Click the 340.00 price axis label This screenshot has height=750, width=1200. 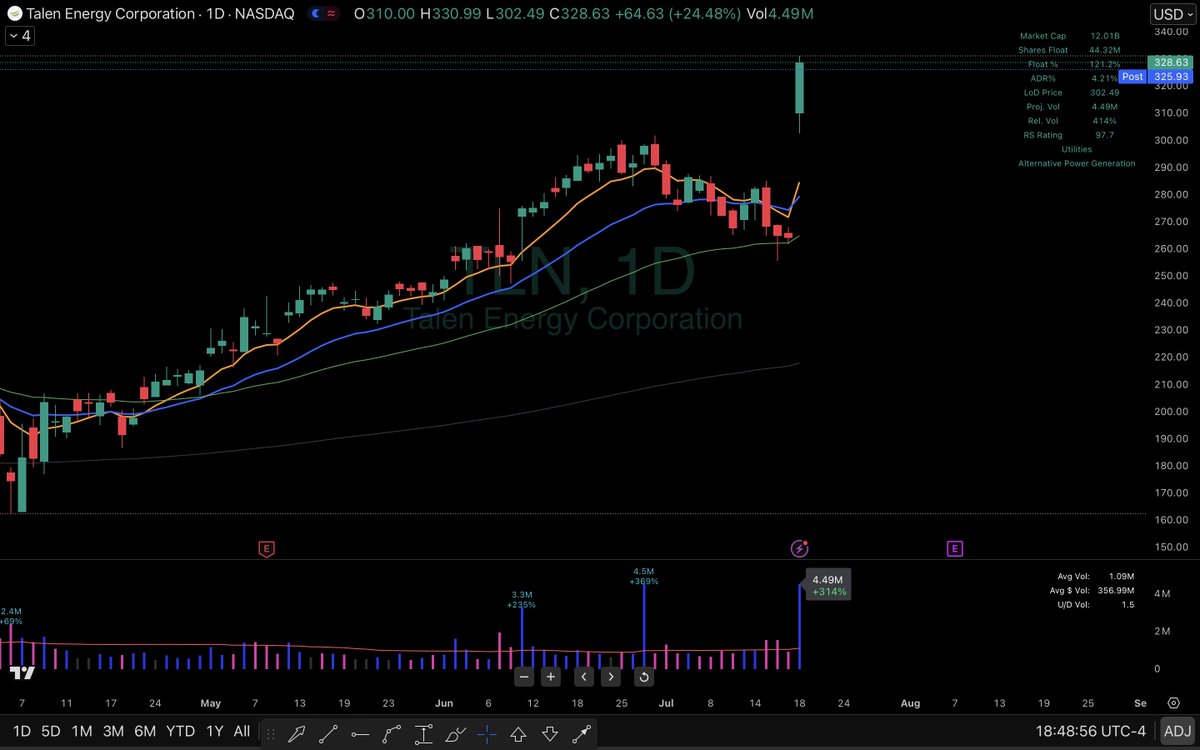coord(1170,32)
